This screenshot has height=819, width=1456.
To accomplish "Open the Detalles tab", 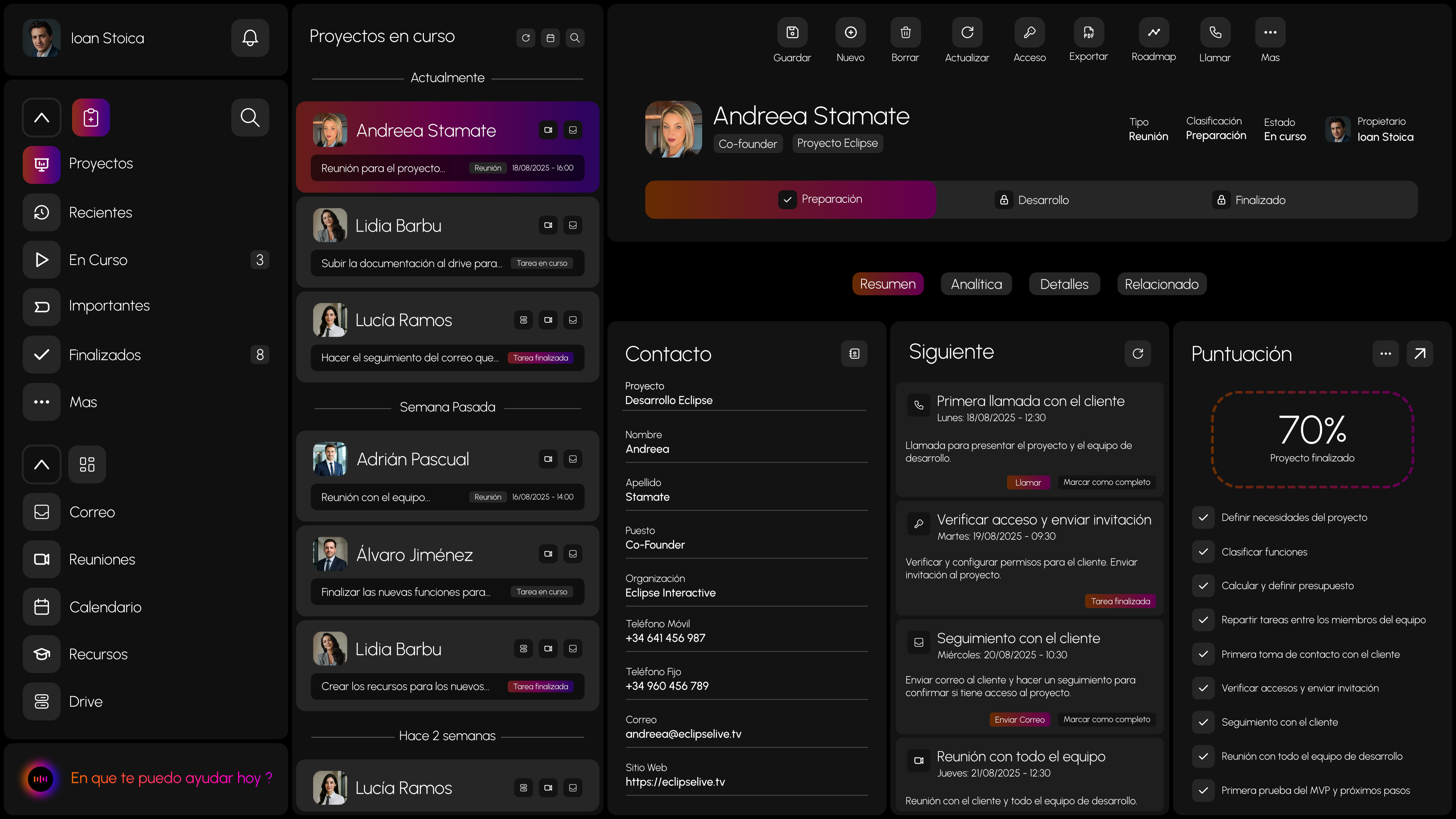I will 1064,284.
